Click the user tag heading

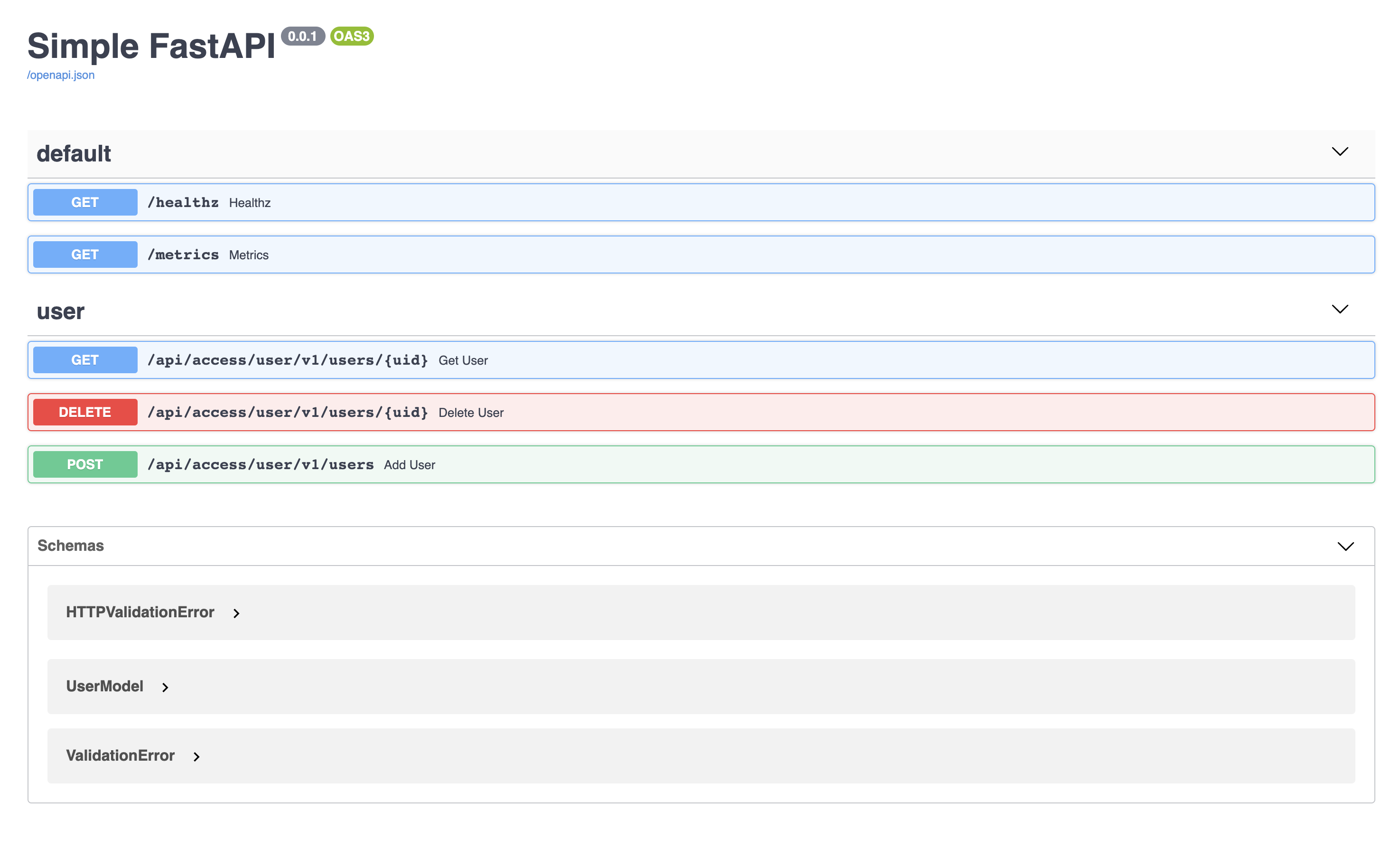point(61,311)
